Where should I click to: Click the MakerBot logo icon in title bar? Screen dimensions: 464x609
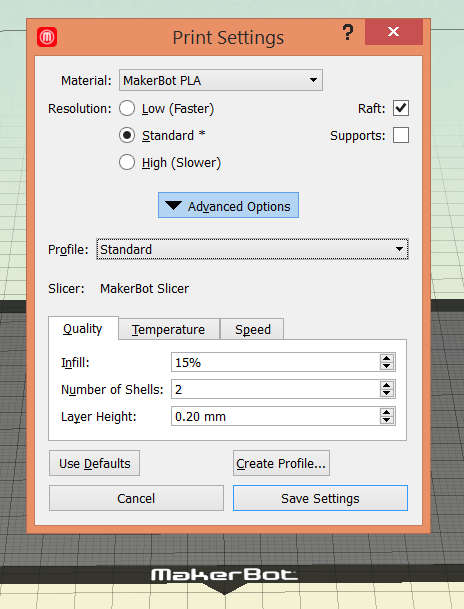coord(47,37)
